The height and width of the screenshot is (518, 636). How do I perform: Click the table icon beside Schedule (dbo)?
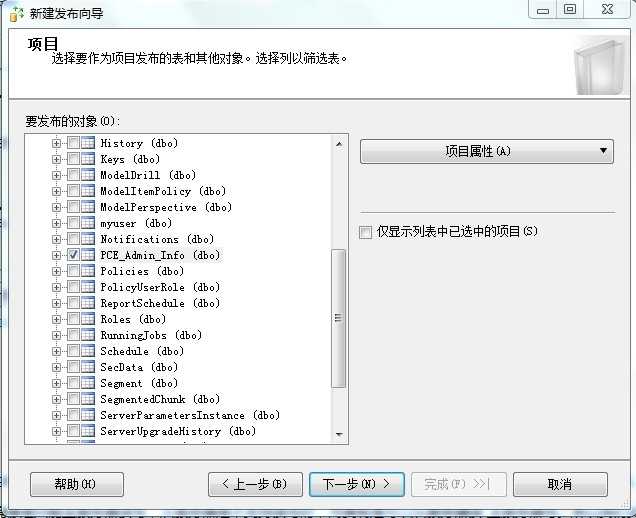tap(88, 351)
